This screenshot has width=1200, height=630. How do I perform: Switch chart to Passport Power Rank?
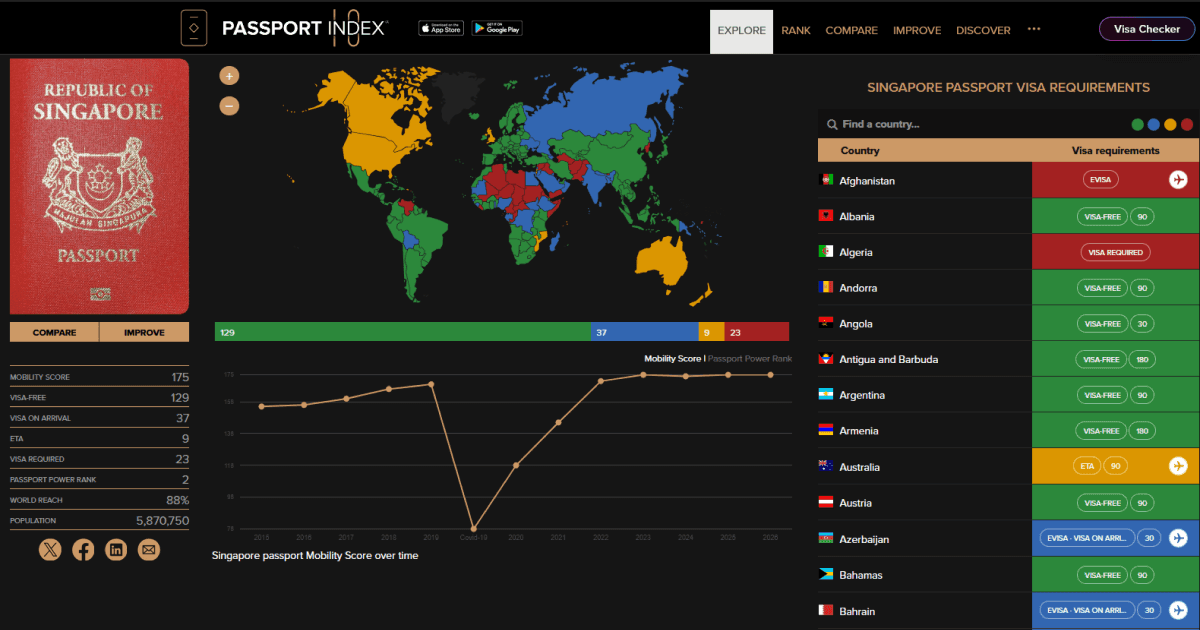pos(750,358)
